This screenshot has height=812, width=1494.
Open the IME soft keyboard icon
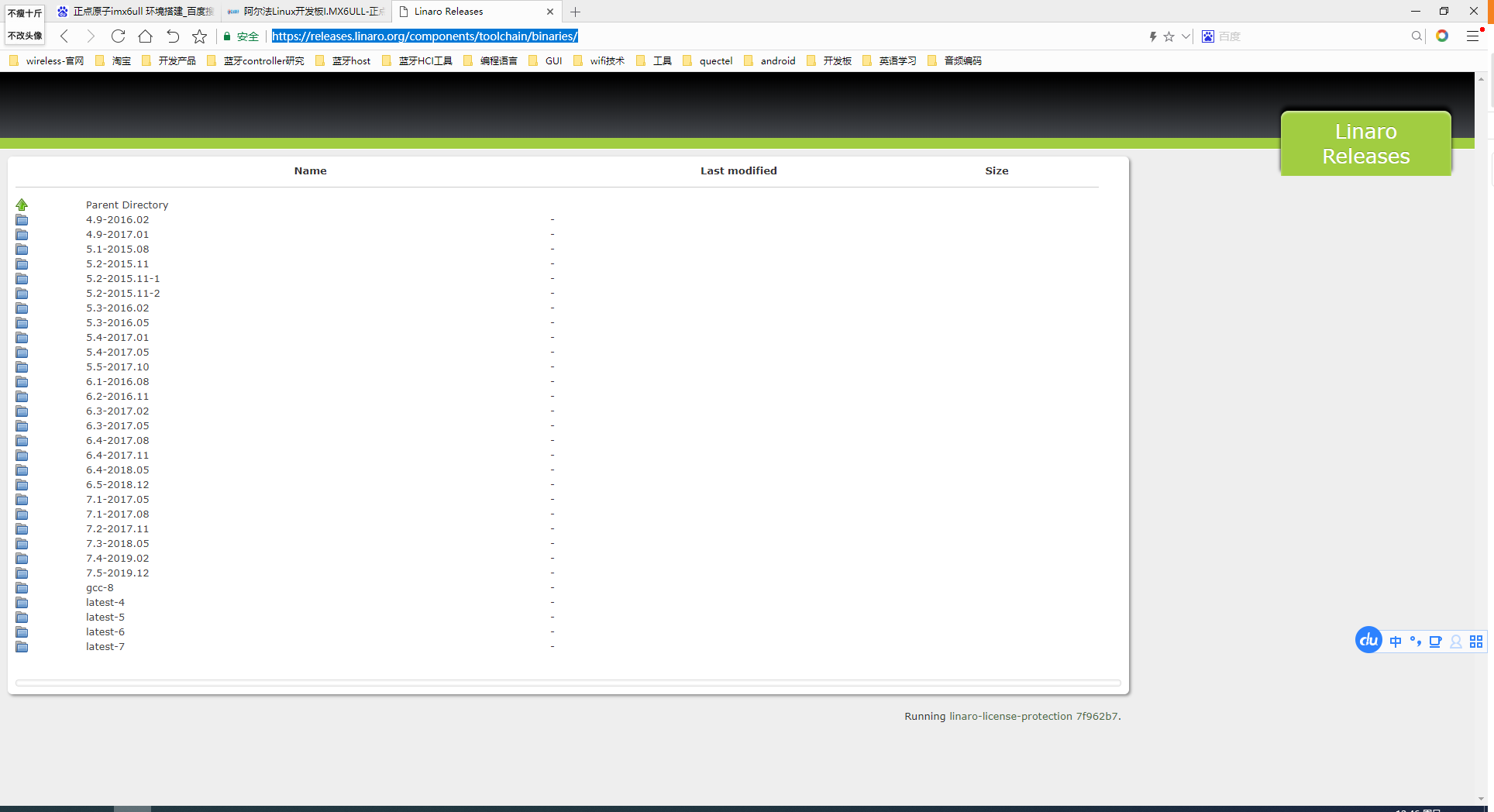(x=1436, y=642)
